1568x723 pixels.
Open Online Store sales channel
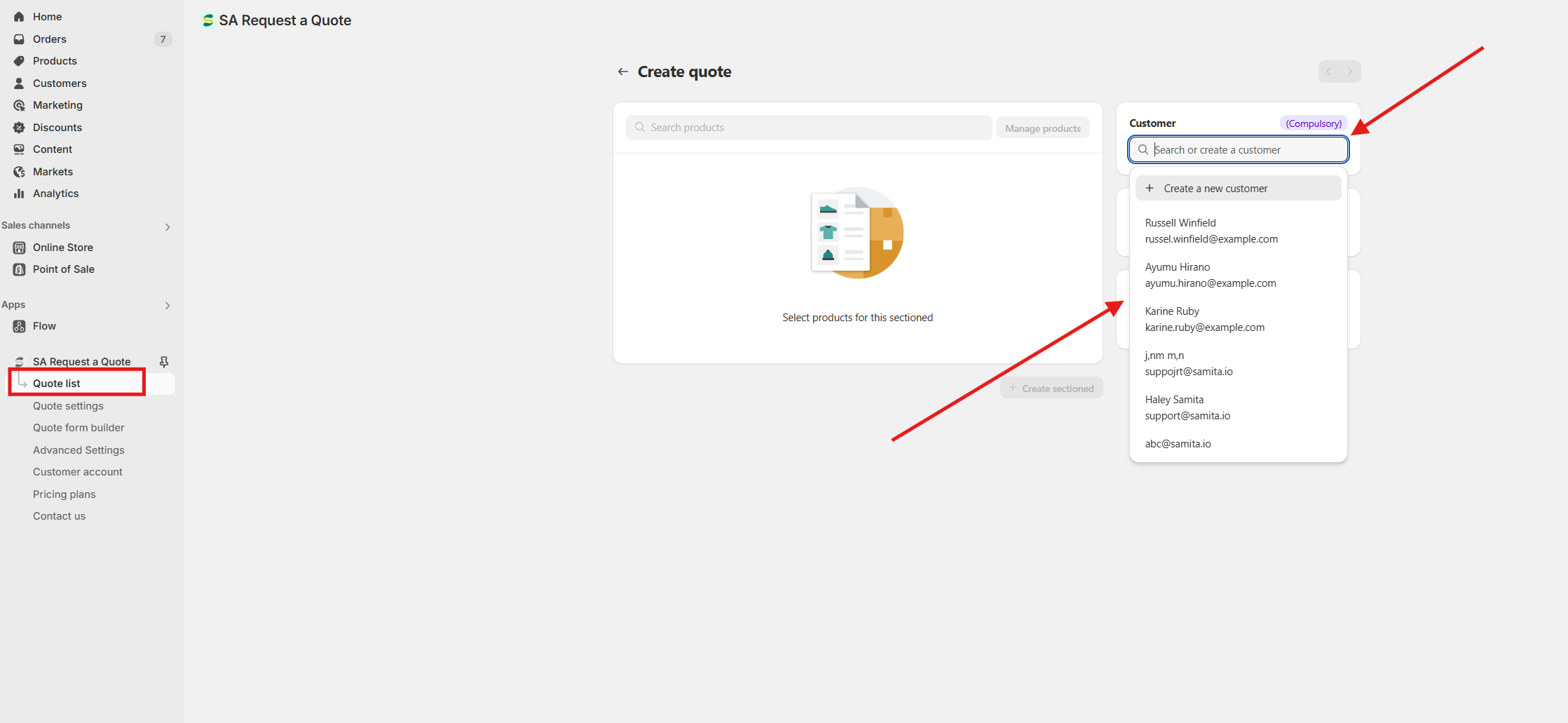pyautogui.click(x=63, y=248)
